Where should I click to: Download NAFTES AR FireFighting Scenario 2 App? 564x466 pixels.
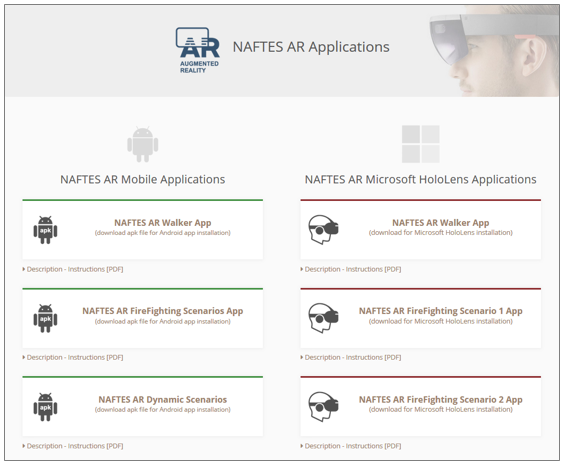(441, 399)
